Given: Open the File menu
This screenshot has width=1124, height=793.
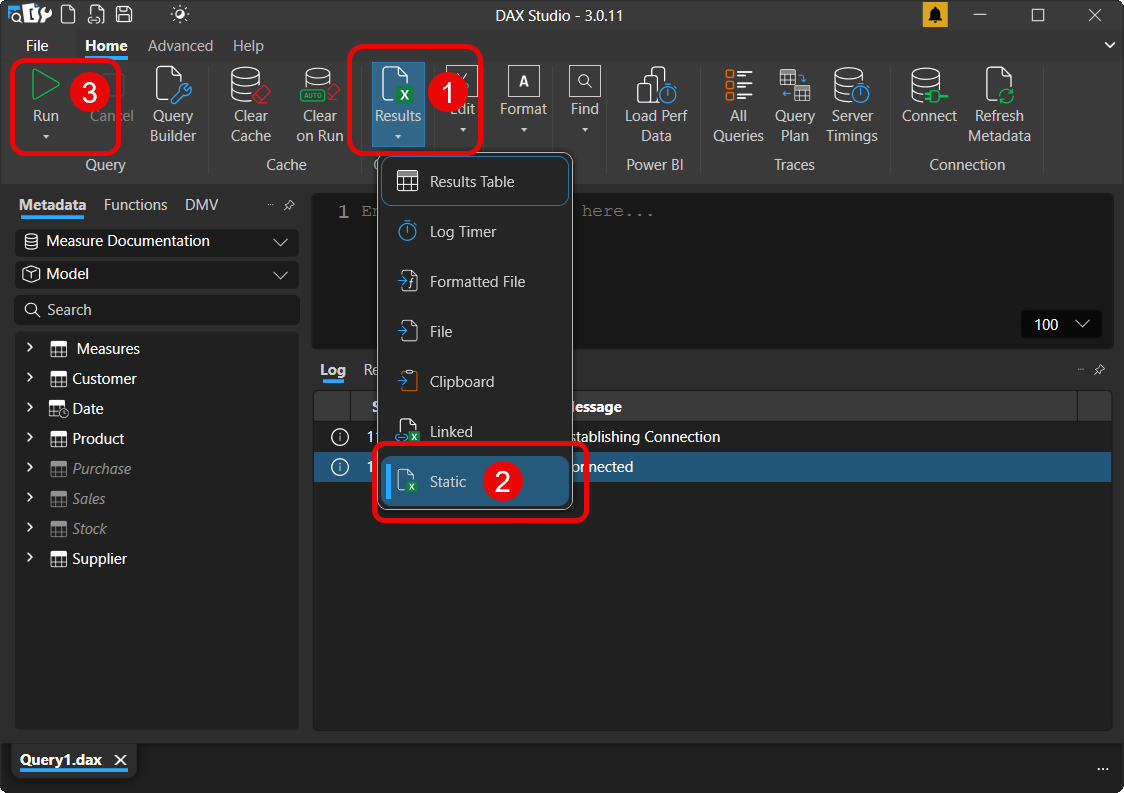Looking at the screenshot, I should [x=37, y=46].
